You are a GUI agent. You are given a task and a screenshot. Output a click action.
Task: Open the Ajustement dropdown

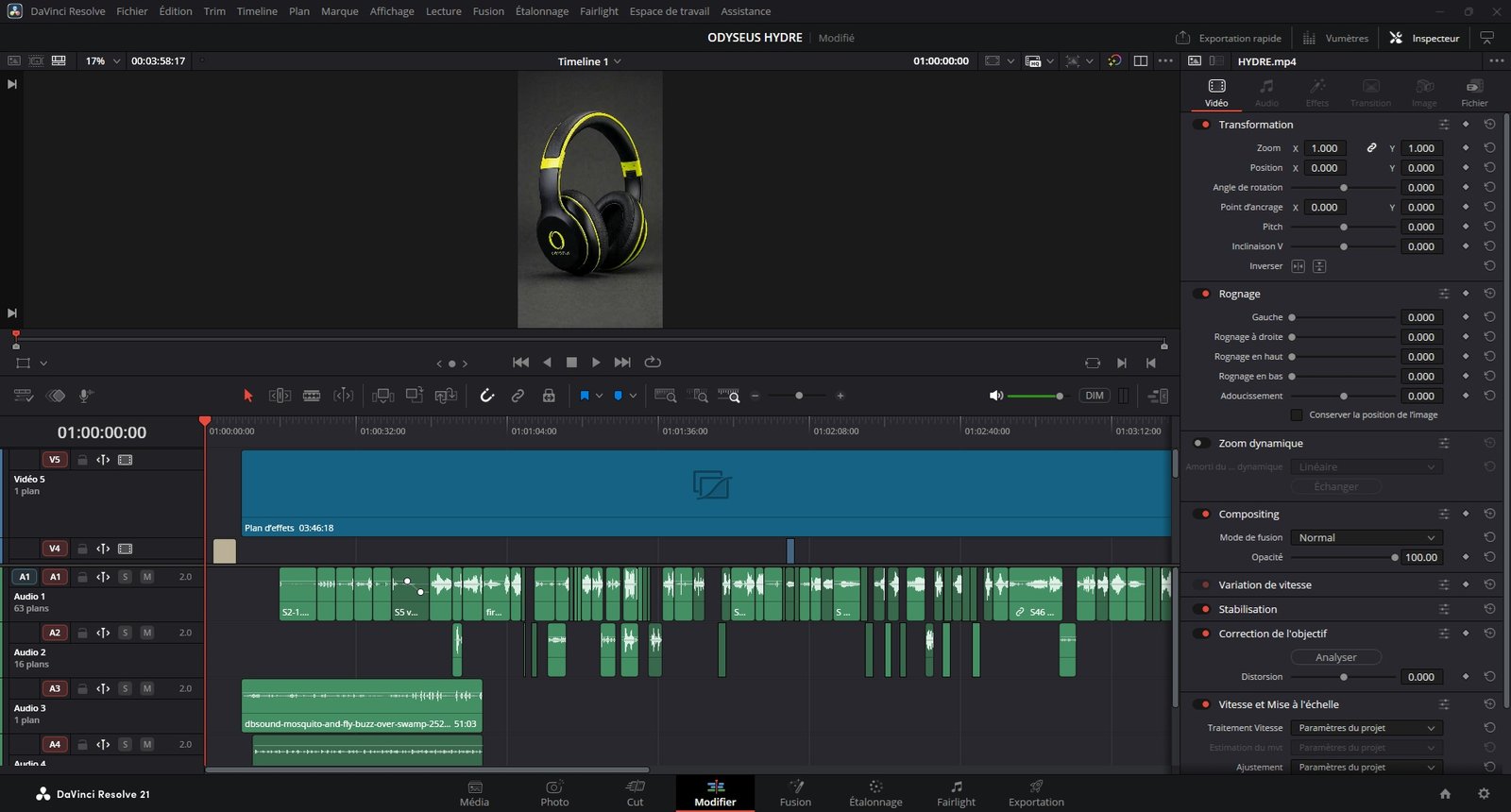(x=1366, y=768)
